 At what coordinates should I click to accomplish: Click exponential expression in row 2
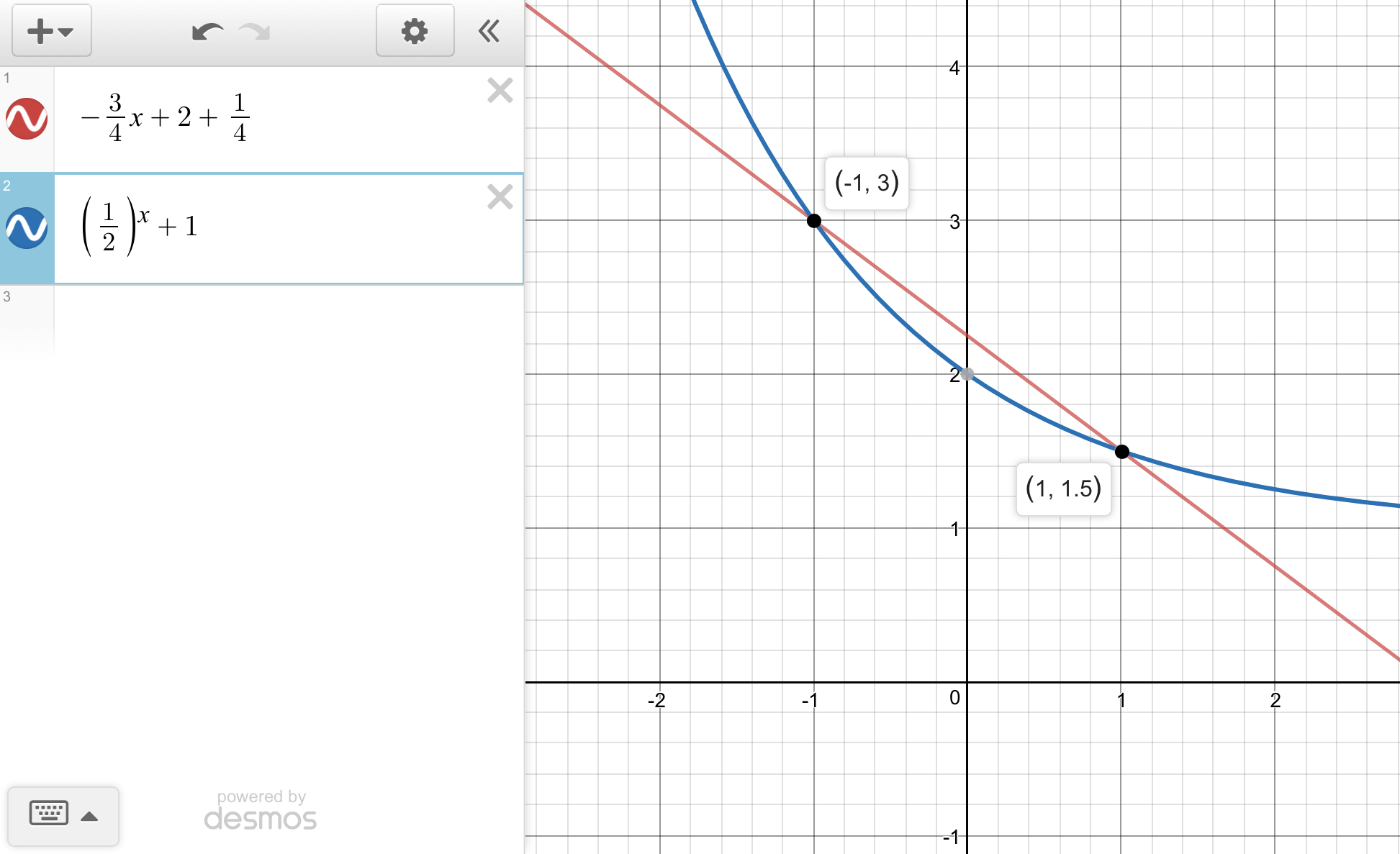click(140, 227)
